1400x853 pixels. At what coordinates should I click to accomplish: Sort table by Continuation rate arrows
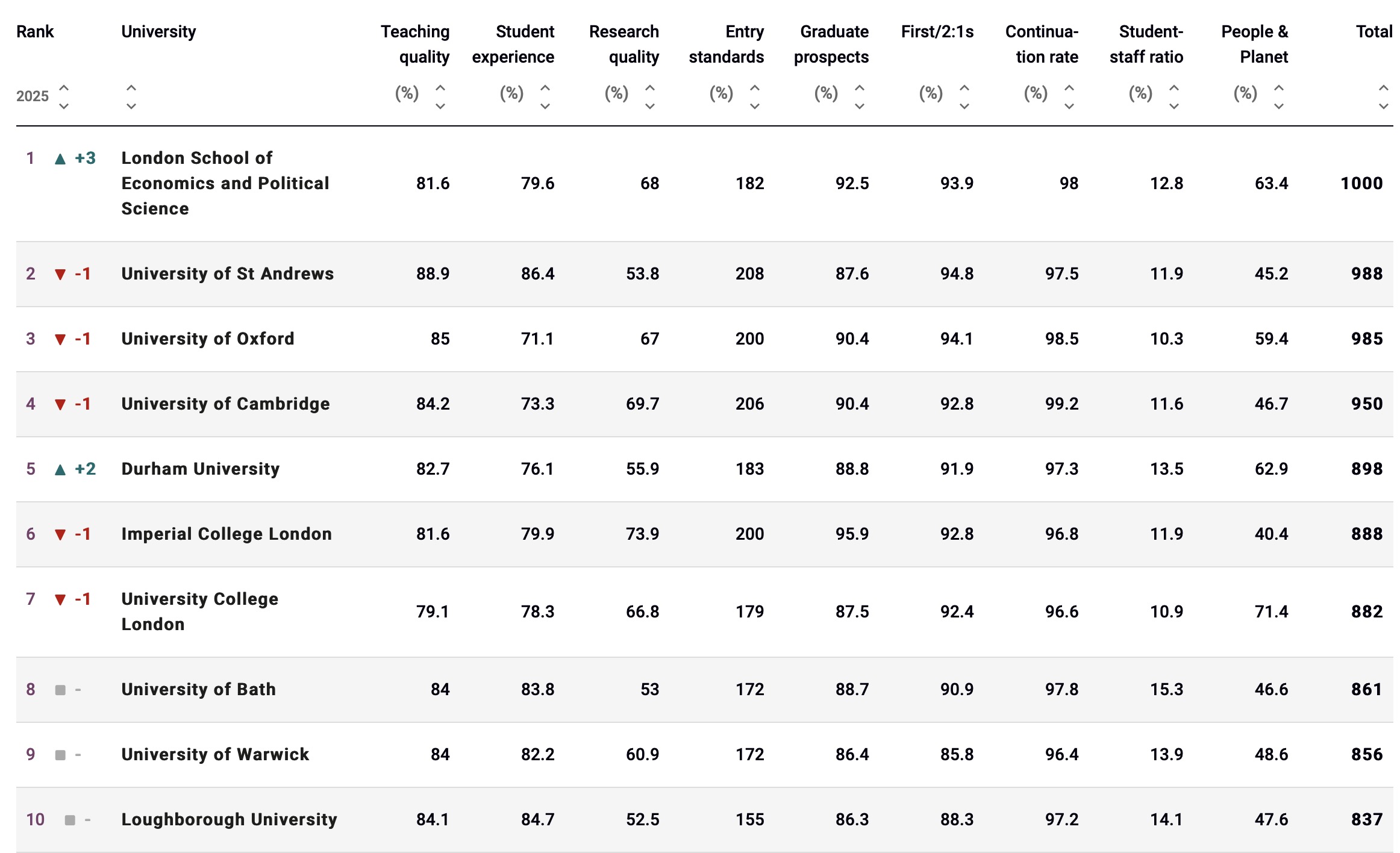1069,96
